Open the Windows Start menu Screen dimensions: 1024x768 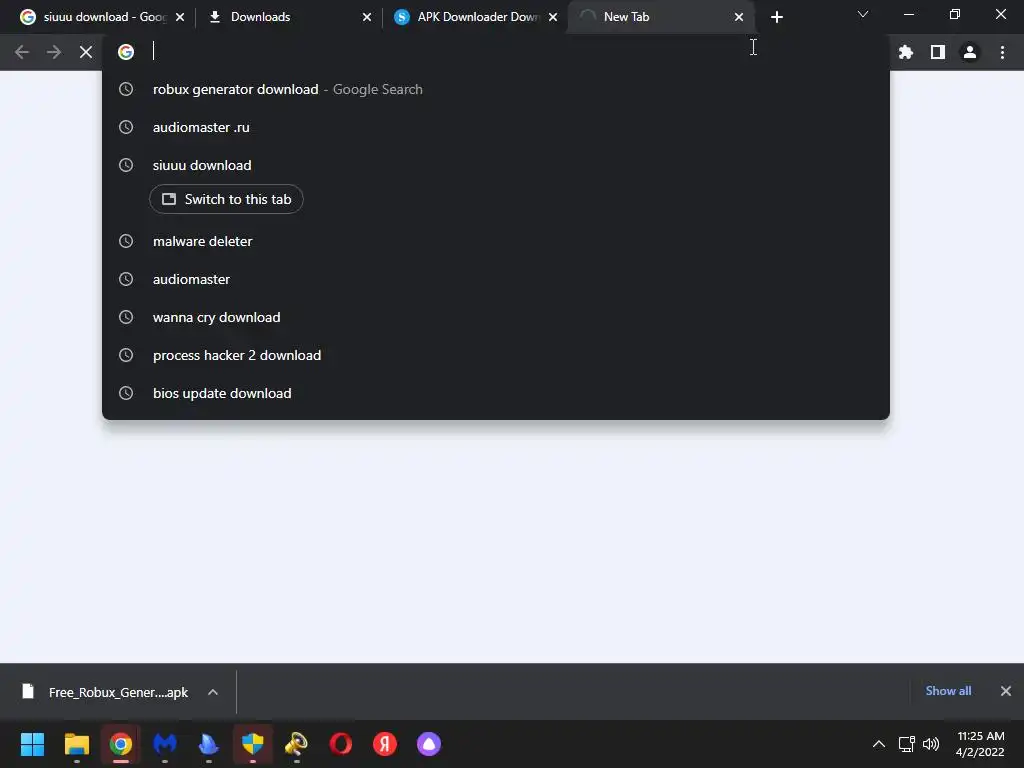tap(33, 744)
